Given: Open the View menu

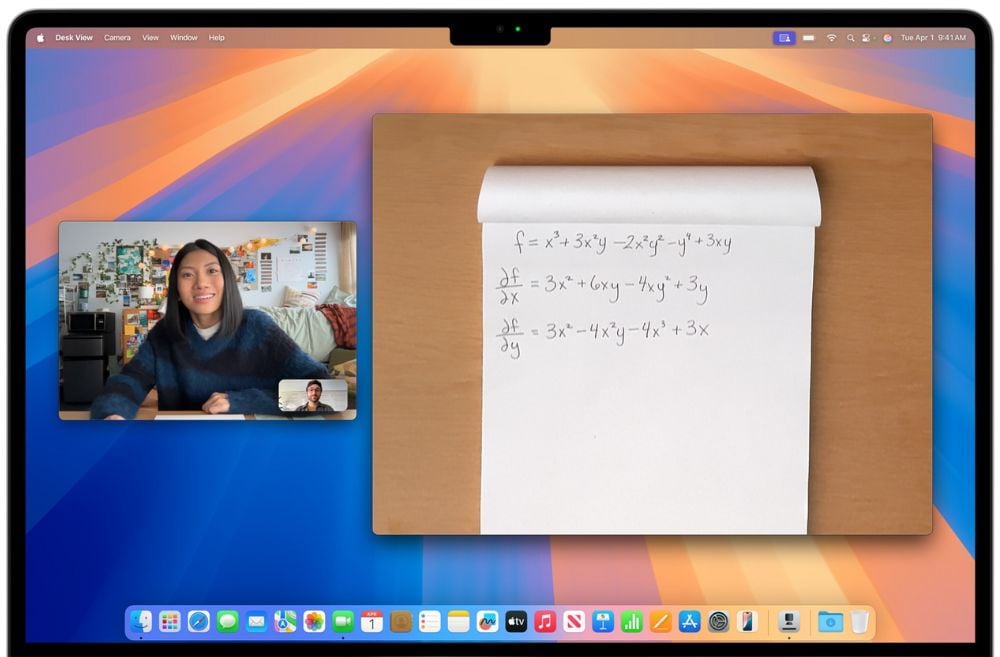Looking at the screenshot, I should 151,38.
